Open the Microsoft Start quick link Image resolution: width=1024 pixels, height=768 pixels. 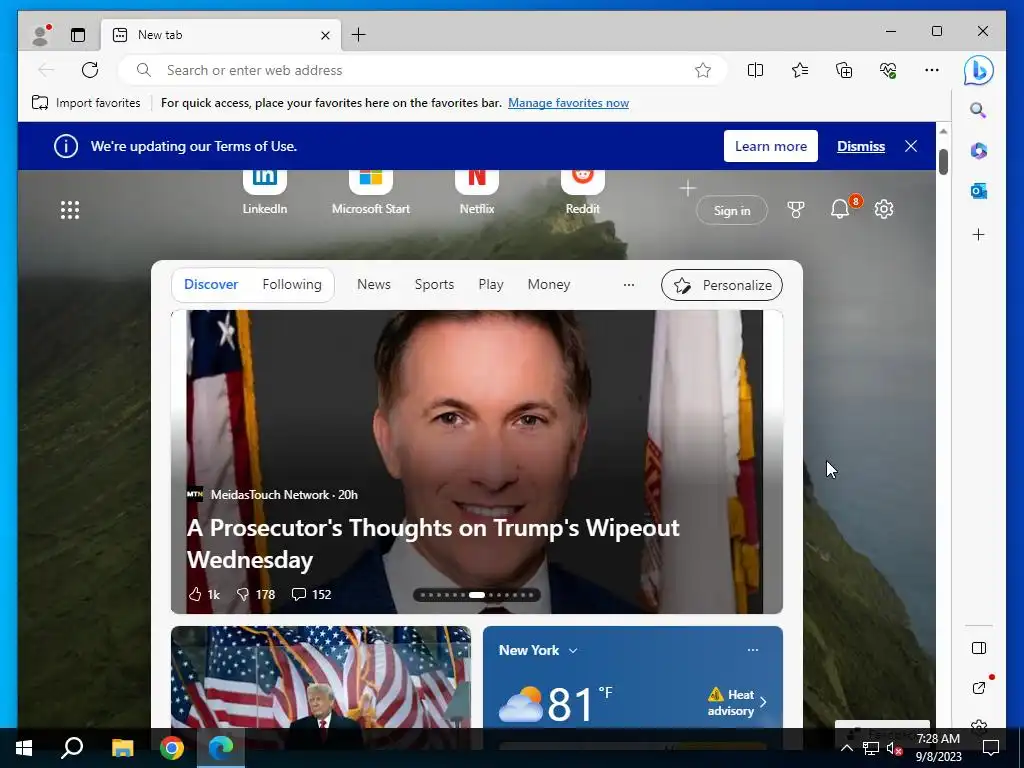[370, 193]
